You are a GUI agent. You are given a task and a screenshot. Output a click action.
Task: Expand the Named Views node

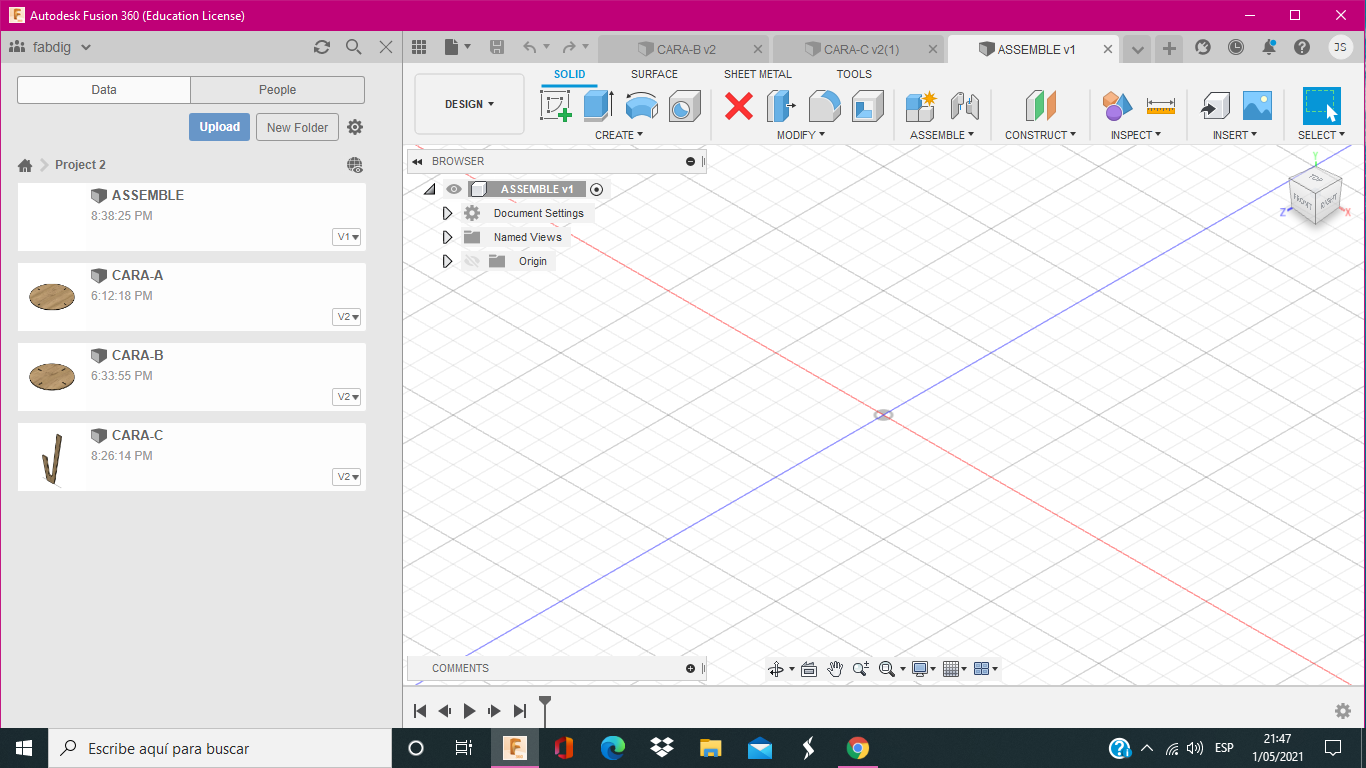448,237
